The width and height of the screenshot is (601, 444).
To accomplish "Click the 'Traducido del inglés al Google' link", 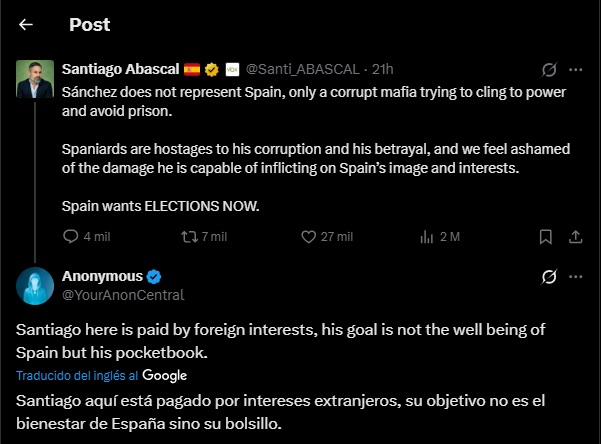I will click(x=102, y=375).
